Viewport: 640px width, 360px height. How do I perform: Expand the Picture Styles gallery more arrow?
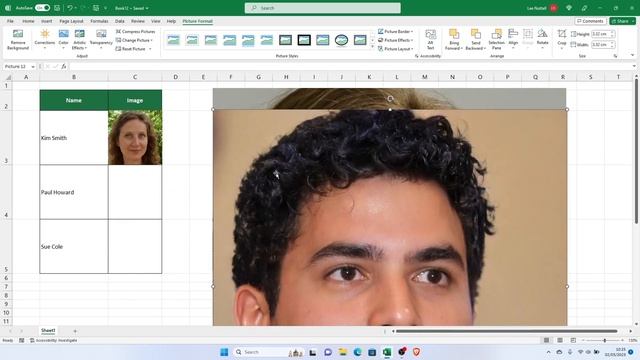point(372,47)
